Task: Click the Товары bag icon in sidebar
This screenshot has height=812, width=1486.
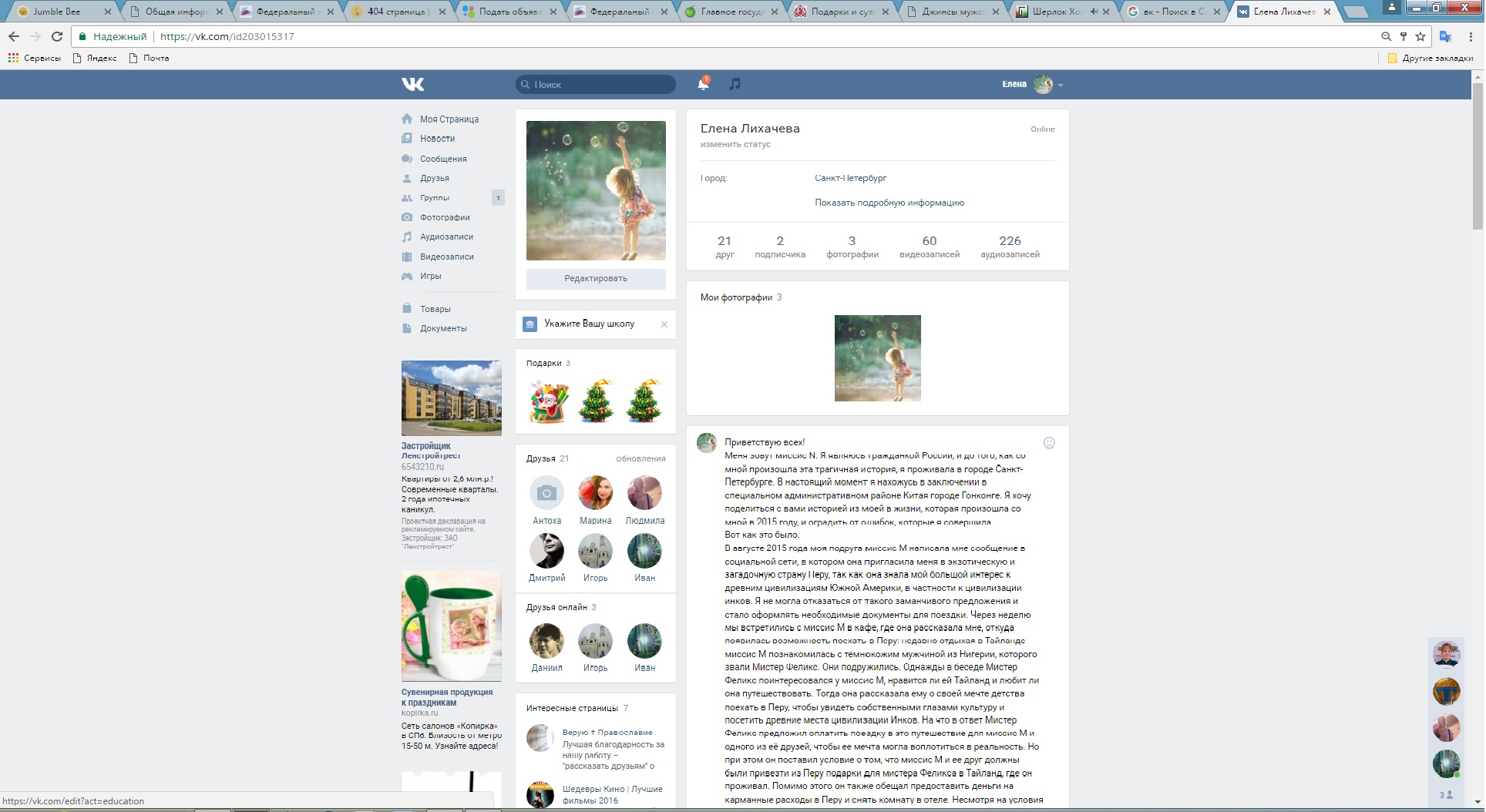Action: coord(407,308)
